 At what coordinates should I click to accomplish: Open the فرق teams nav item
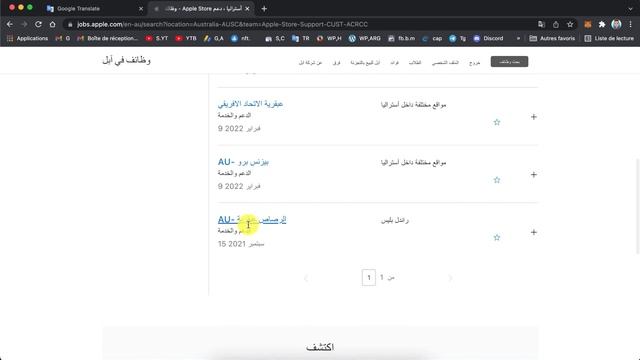pyautogui.click(x=336, y=62)
